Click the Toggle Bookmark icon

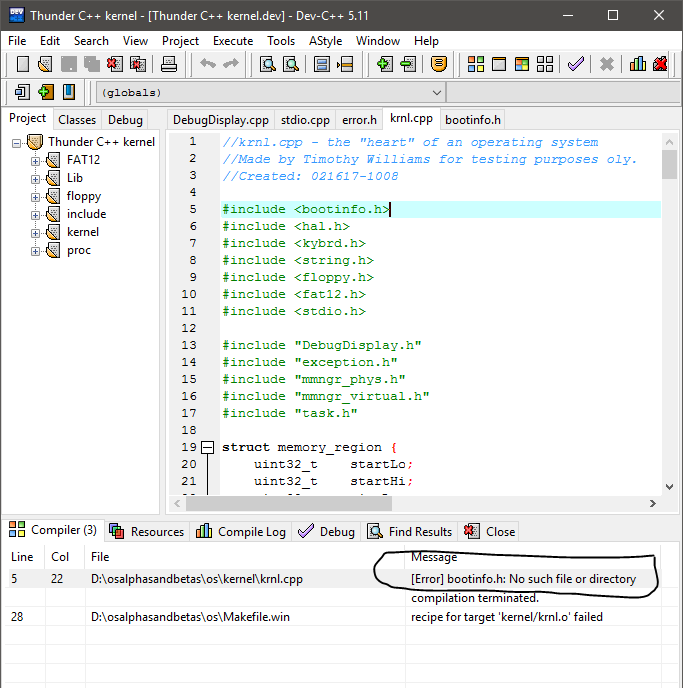click(x=46, y=92)
